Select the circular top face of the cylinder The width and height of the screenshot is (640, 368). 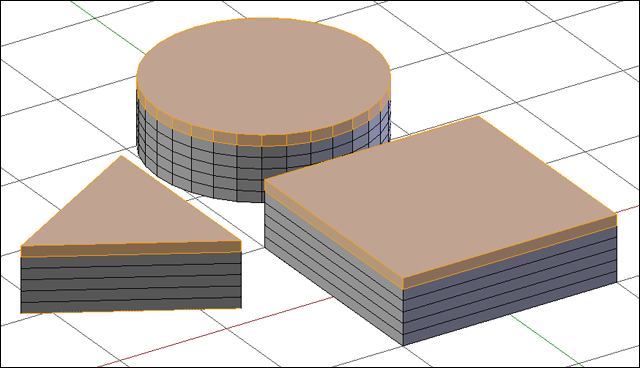click(x=263, y=76)
